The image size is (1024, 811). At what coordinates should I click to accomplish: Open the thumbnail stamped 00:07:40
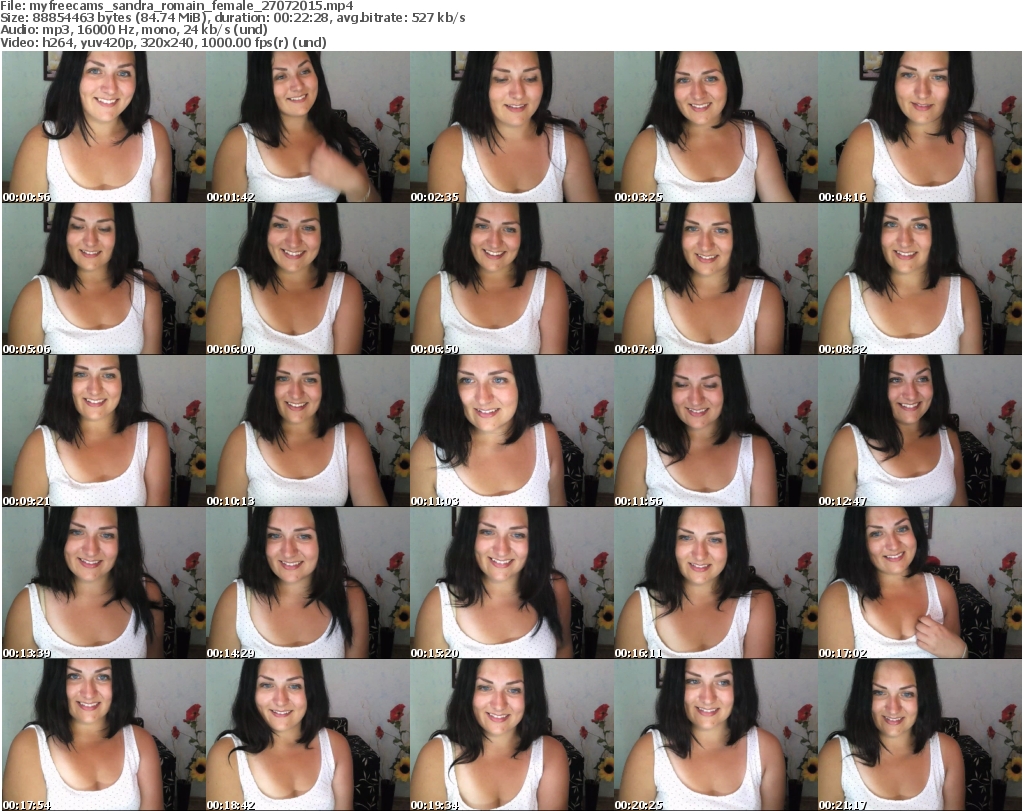pyautogui.click(x=716, y=279)
